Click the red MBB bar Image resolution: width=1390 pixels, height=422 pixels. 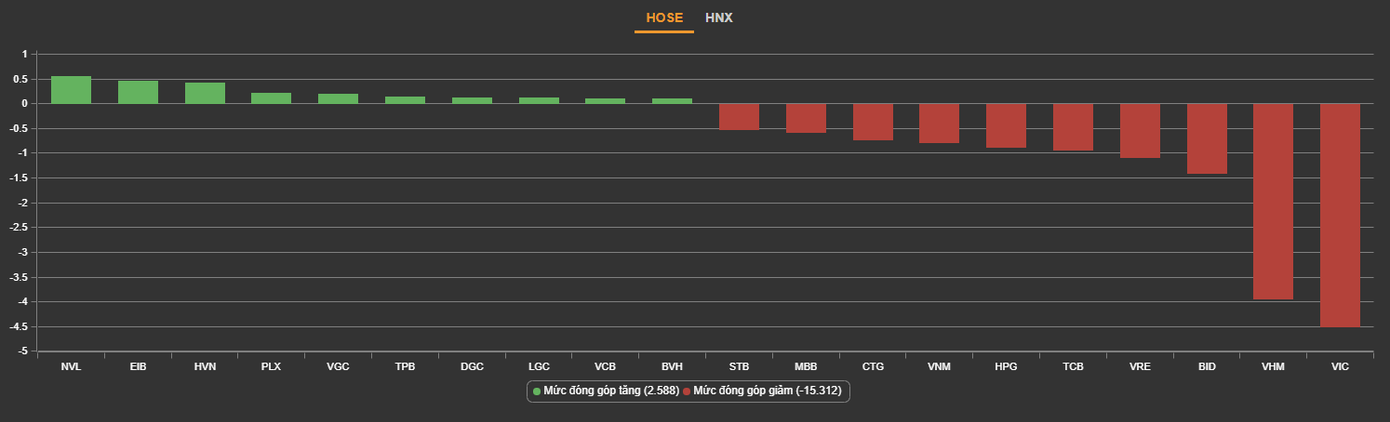[x=806, y=118]
